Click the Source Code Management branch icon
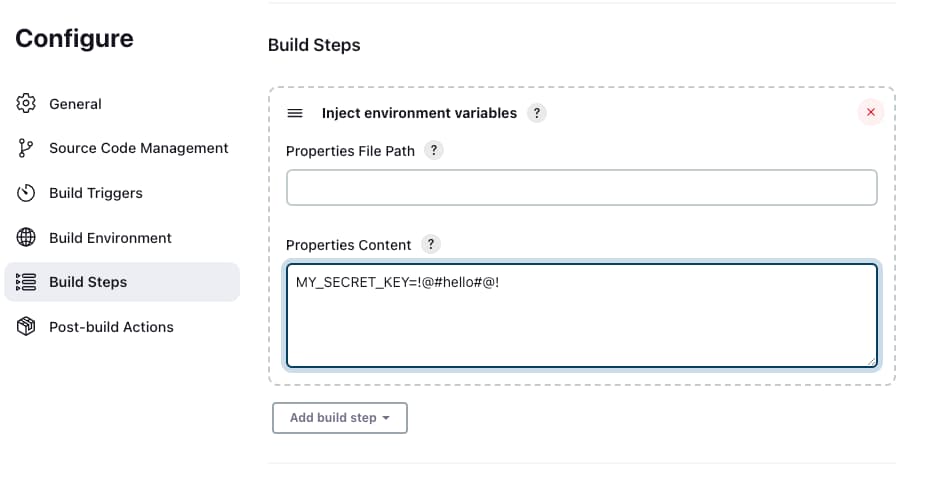 pyautogui.click(x=26, y=148)
